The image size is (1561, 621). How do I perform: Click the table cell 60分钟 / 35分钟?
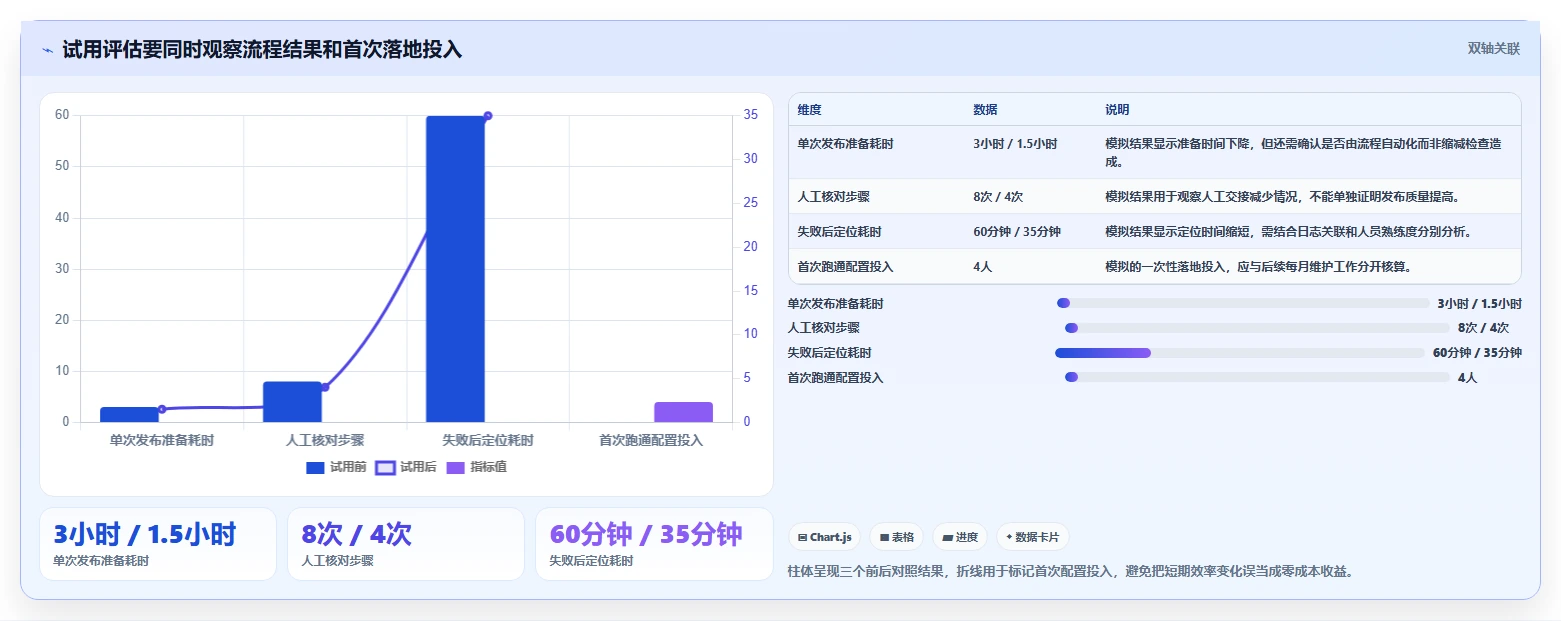[1017, 232]
